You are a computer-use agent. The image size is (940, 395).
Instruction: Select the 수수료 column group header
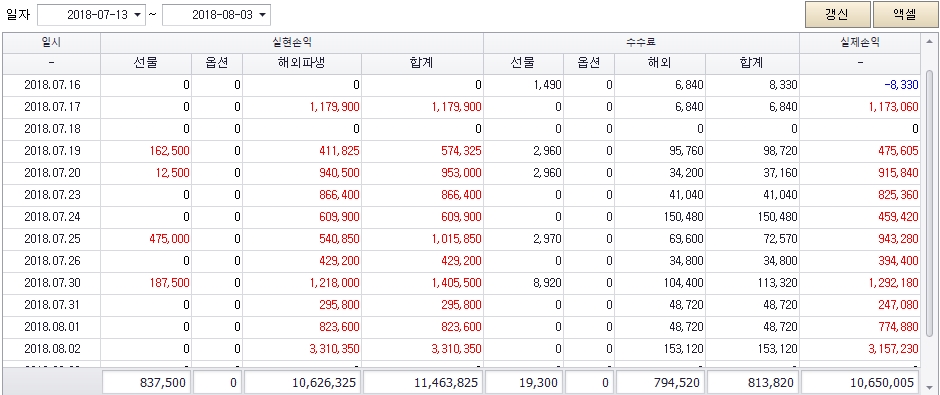[641, 43]
